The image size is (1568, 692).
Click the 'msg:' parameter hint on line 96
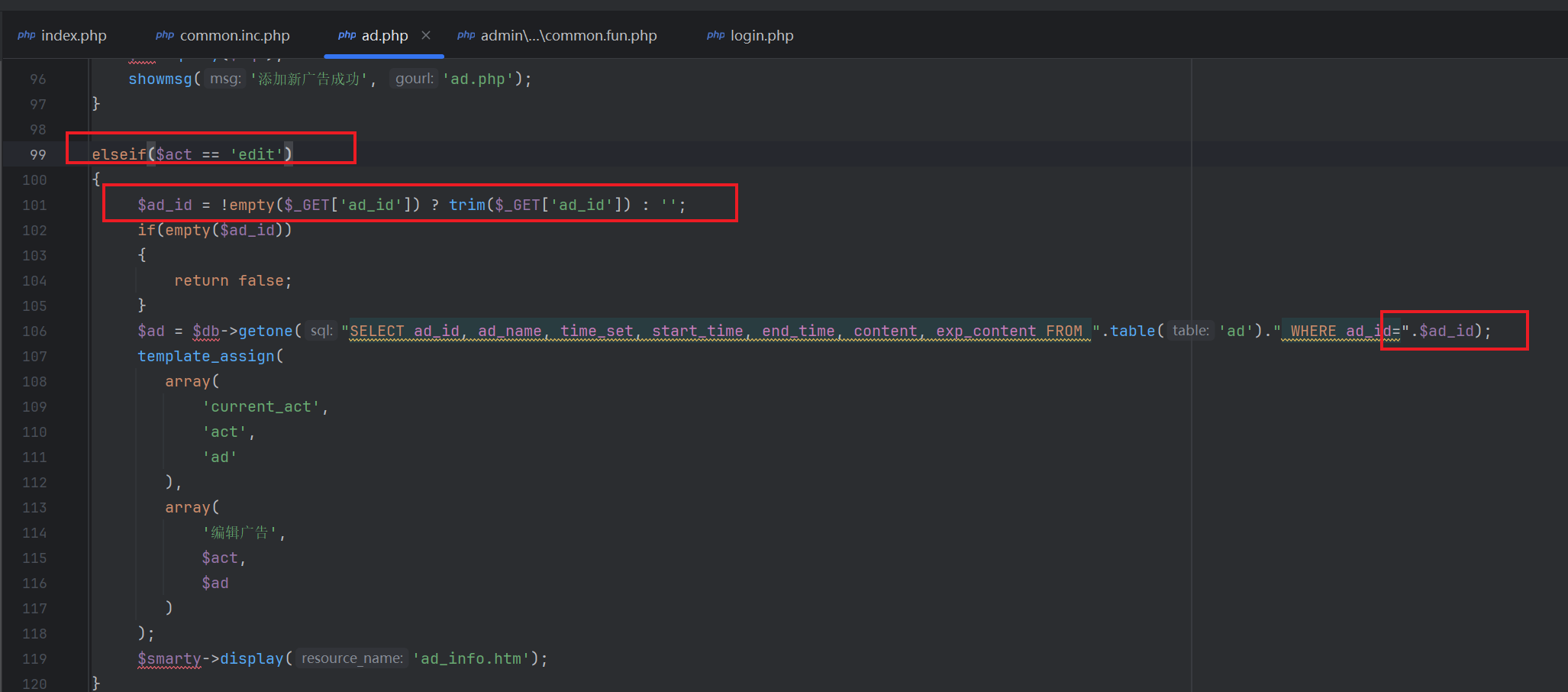point(225,79)
